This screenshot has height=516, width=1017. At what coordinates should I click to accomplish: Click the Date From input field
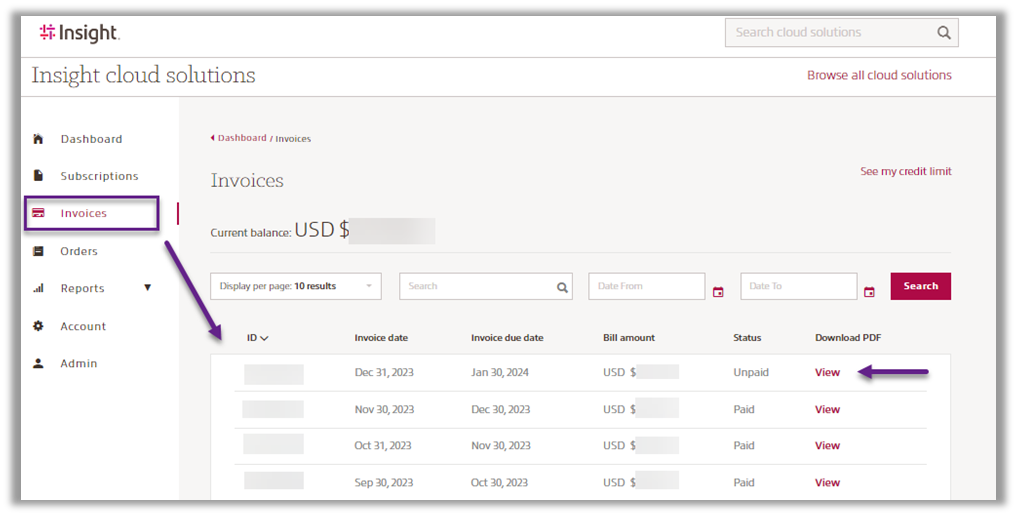coord(647,286)
